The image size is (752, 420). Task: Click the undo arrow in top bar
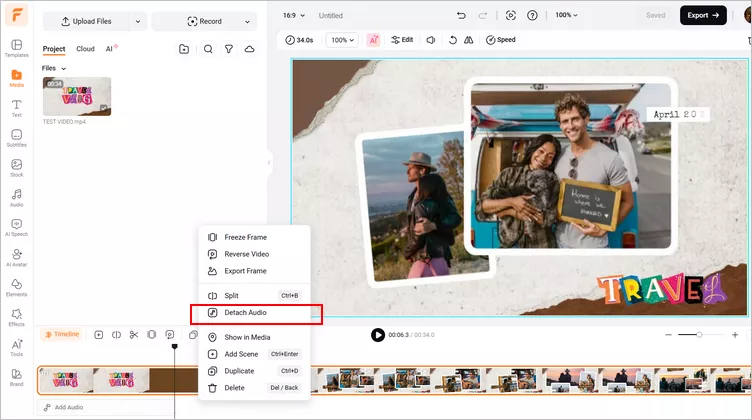(x=461, y=15)
